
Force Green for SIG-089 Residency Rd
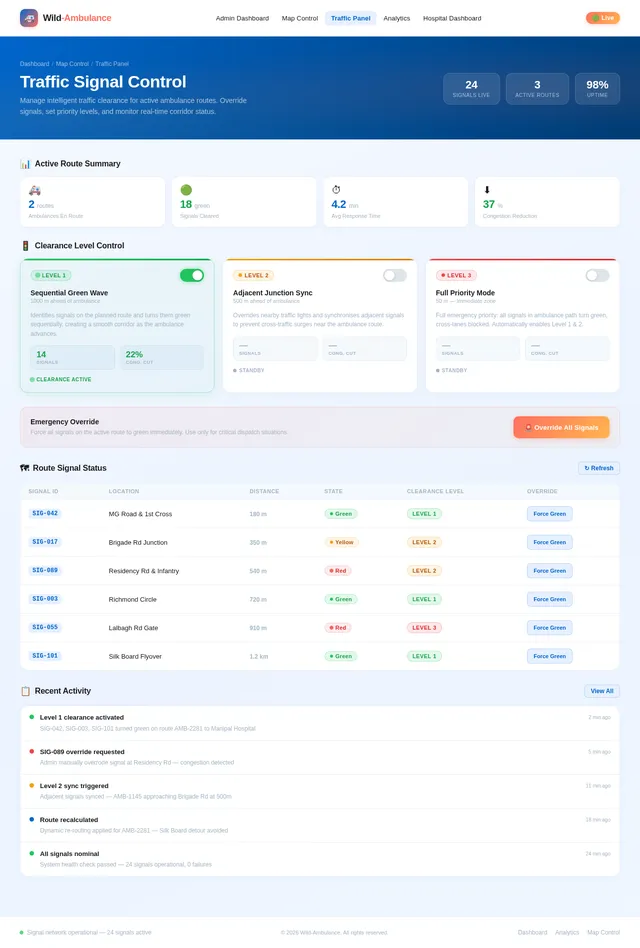549,571
